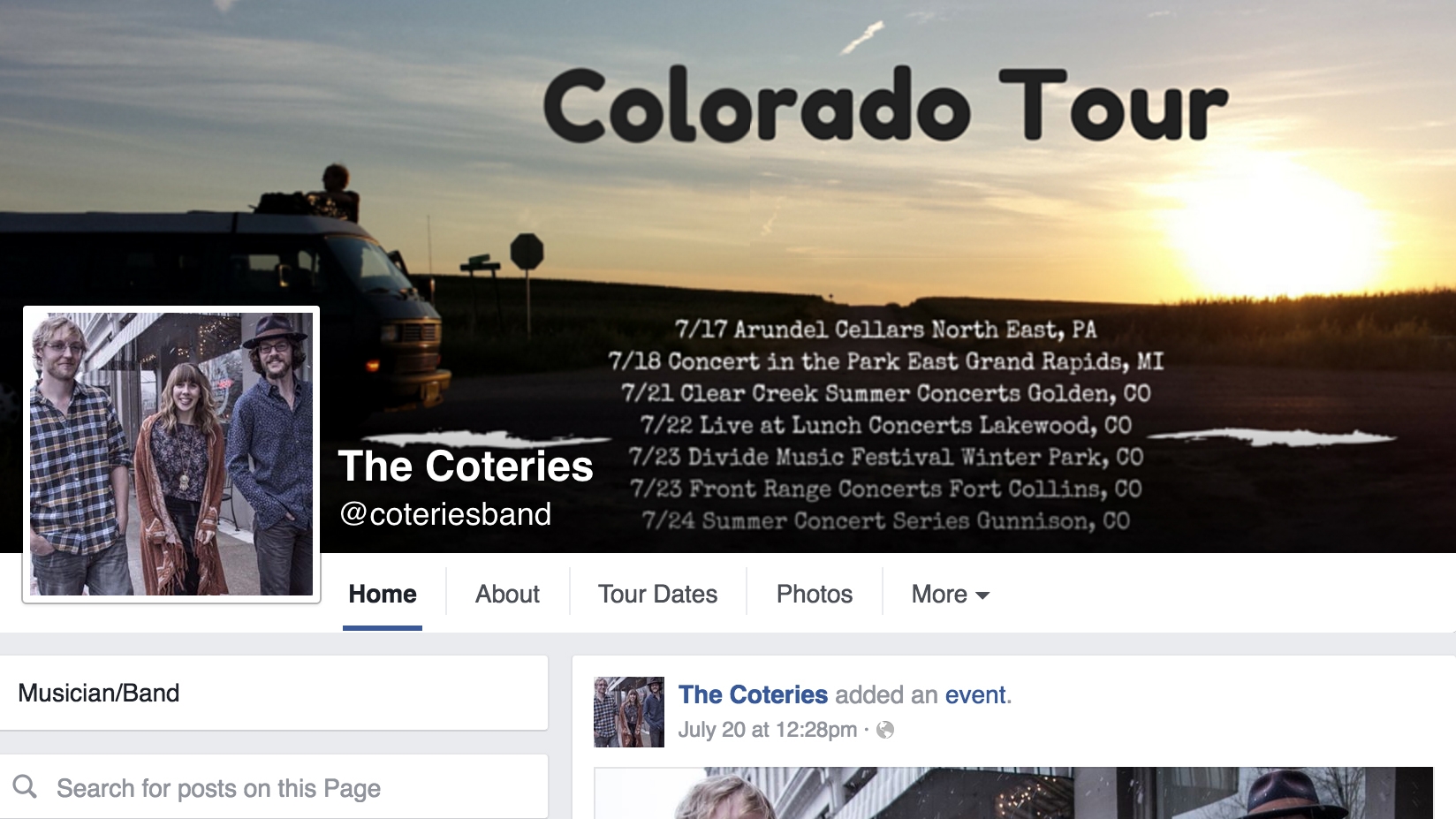Open the event photo in the post
Image resolution: width=1456 pixels, height=819 pixels.
(x=1013, y=792)
